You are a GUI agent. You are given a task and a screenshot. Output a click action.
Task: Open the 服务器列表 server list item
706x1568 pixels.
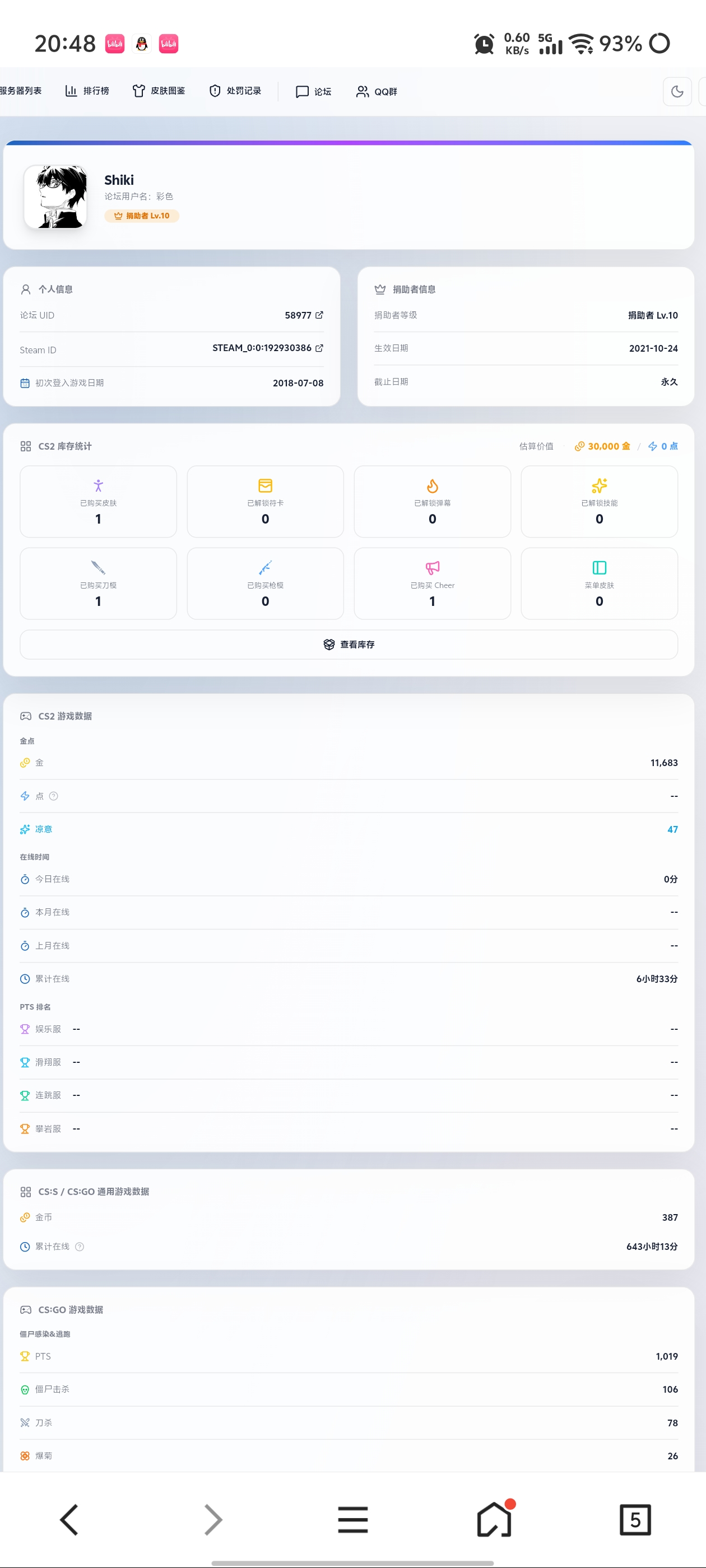21,91
